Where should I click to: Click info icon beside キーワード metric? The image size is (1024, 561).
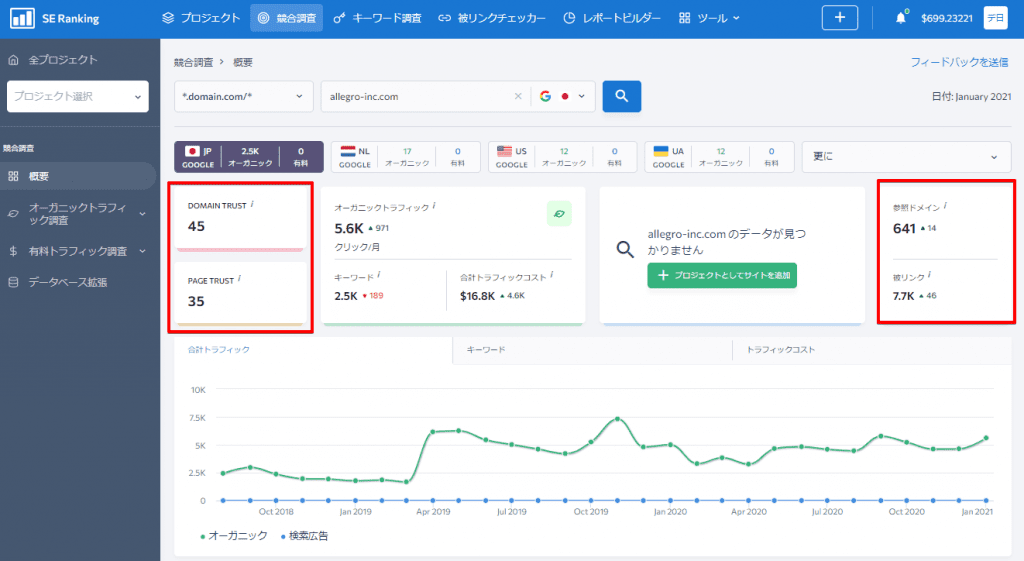pyautogui.click(x=379, y=275)
